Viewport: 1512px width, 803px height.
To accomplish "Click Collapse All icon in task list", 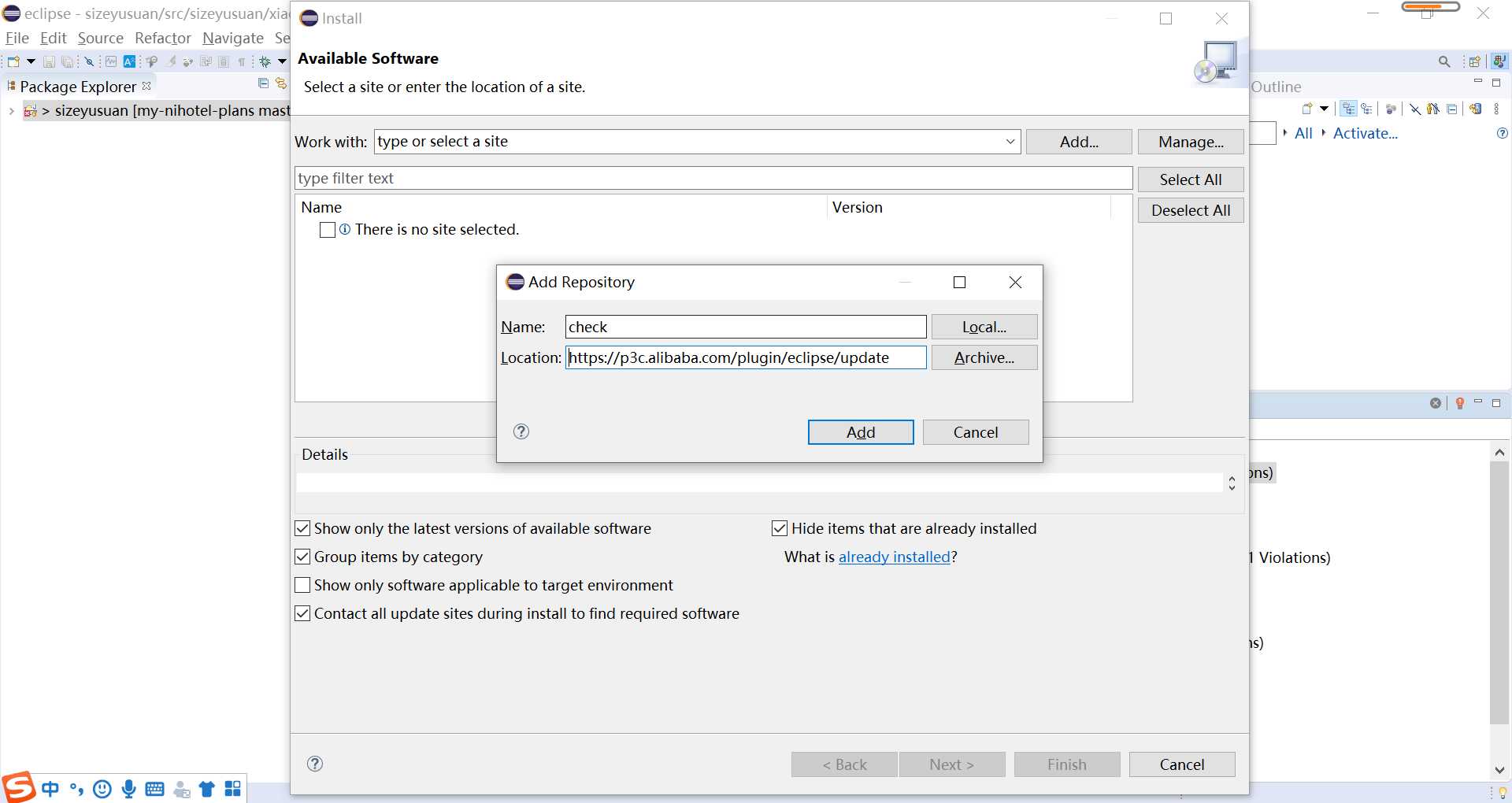I will tap(1452, 109).
